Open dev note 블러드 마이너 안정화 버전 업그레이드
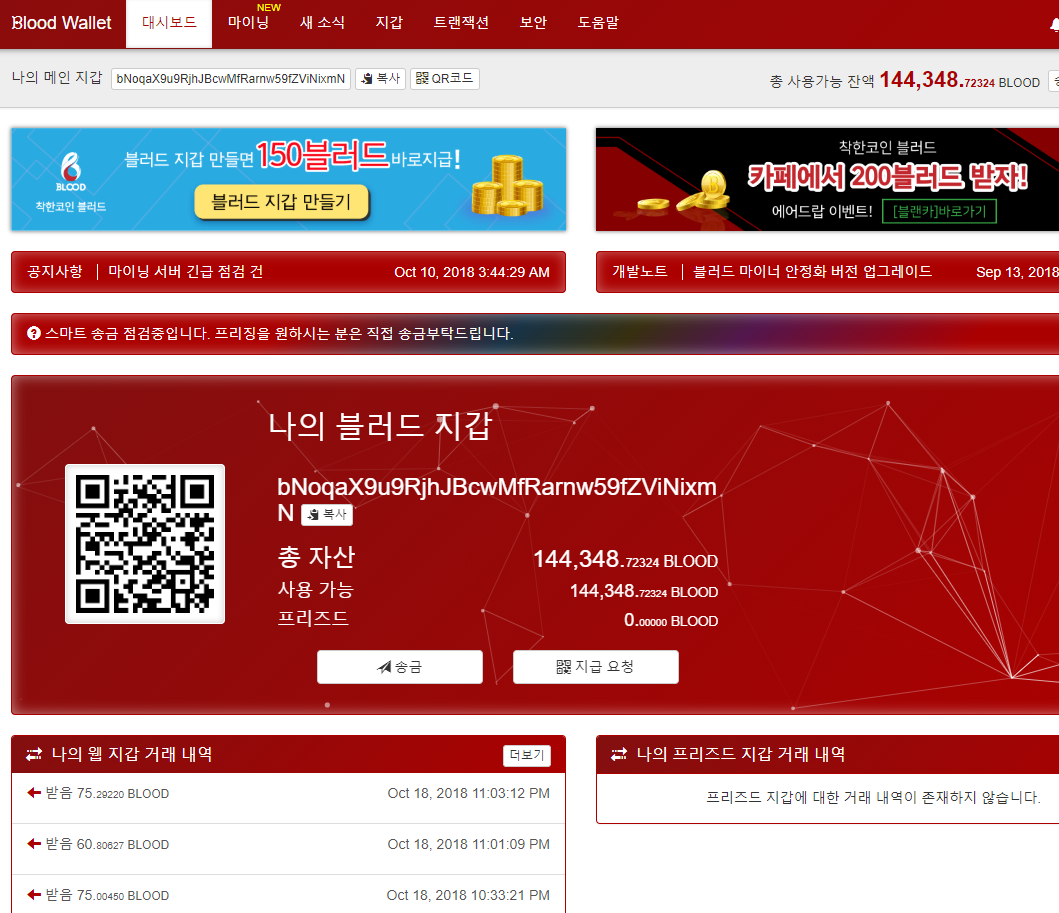Image resolution: width=1059 pixels, height=913 pixels. click(812, 271)
